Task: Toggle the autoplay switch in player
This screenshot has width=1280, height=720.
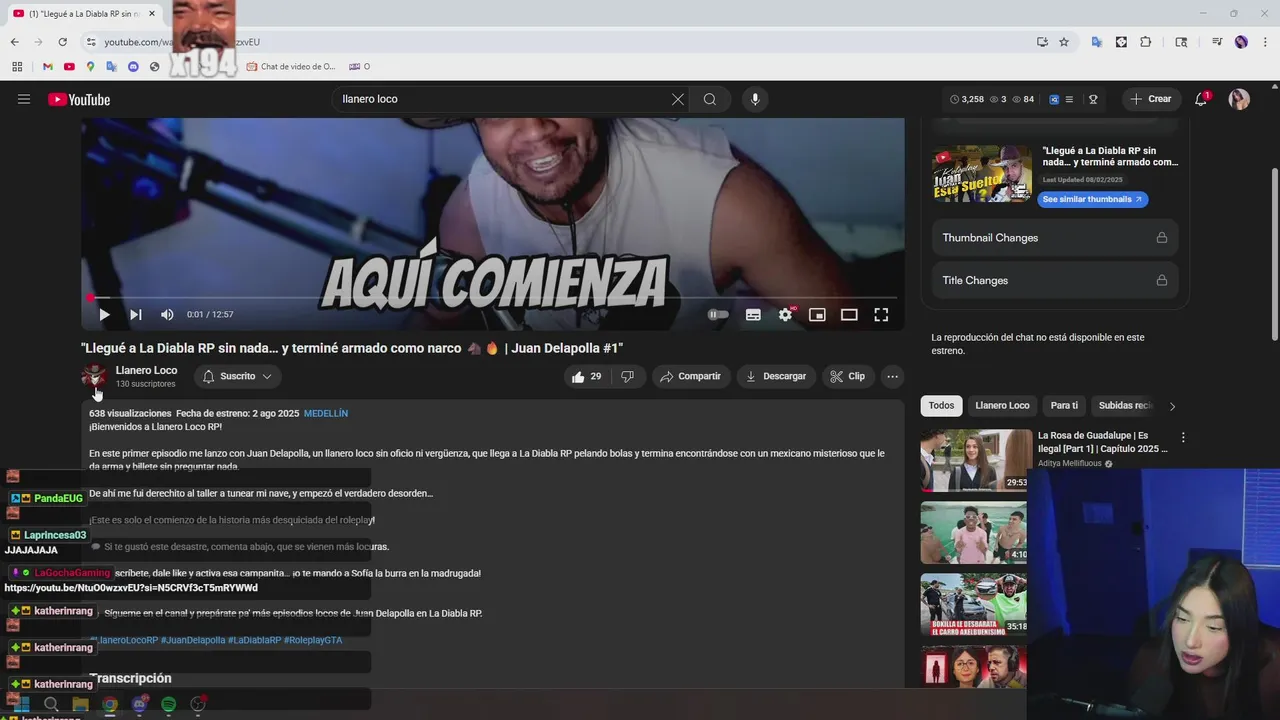Action: [x=718, y=314]
